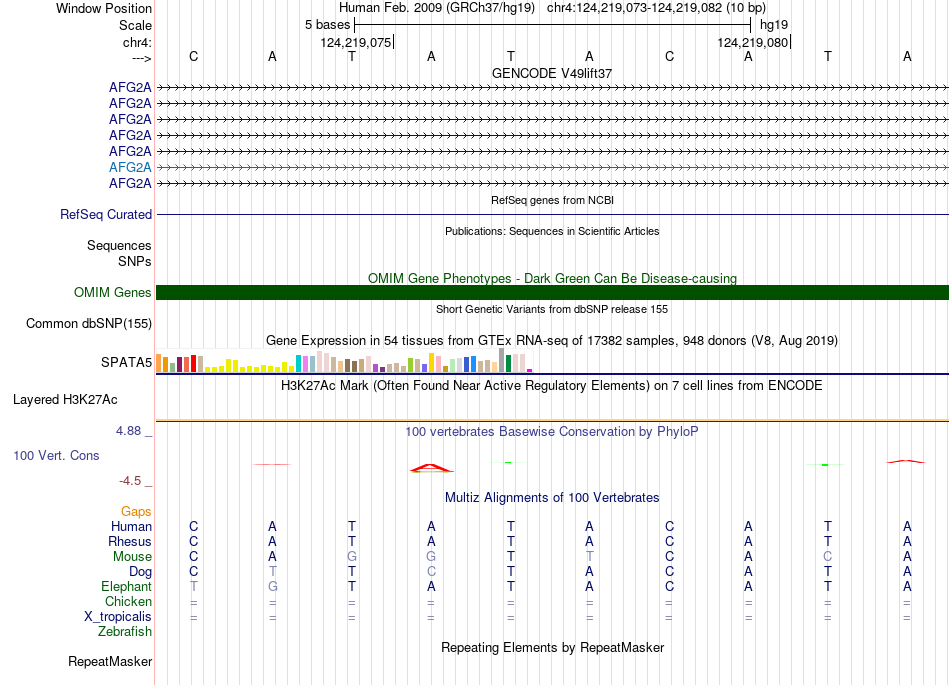The height and width of the screenshot is (685, 950).
Task: Click the tallest gray bar in the GTEx chart
Action: point(502,360)
